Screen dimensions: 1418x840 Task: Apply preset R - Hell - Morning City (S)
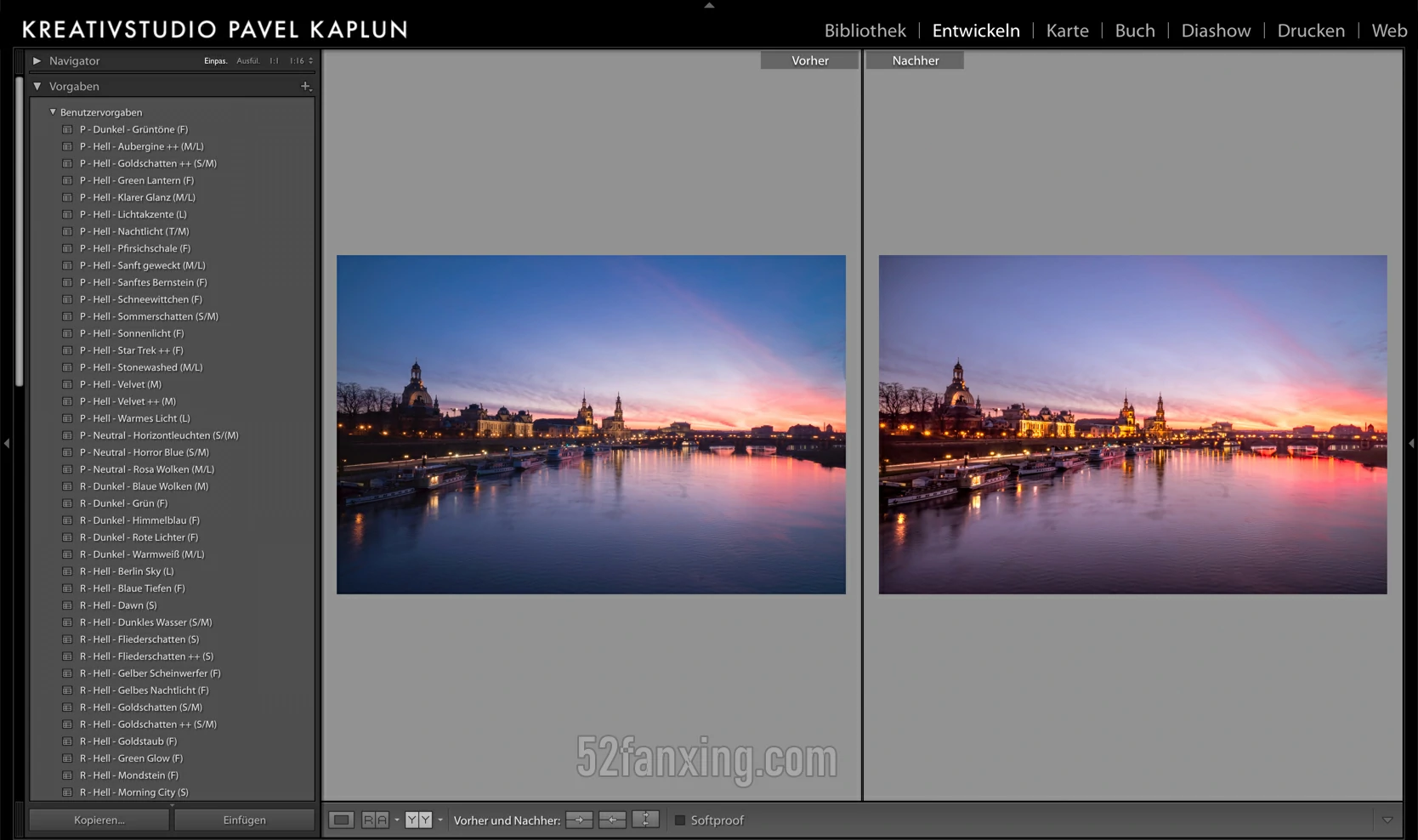[134, 792]
